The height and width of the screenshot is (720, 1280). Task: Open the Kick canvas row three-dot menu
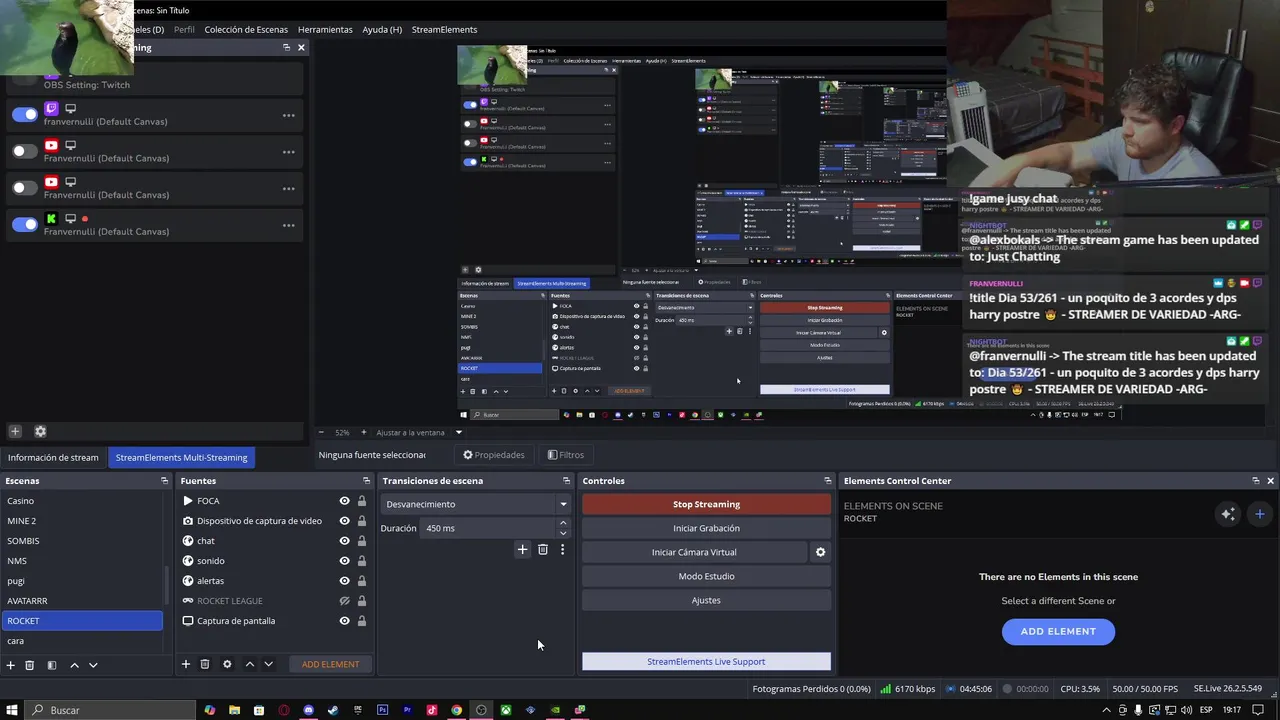coord(288,225)
